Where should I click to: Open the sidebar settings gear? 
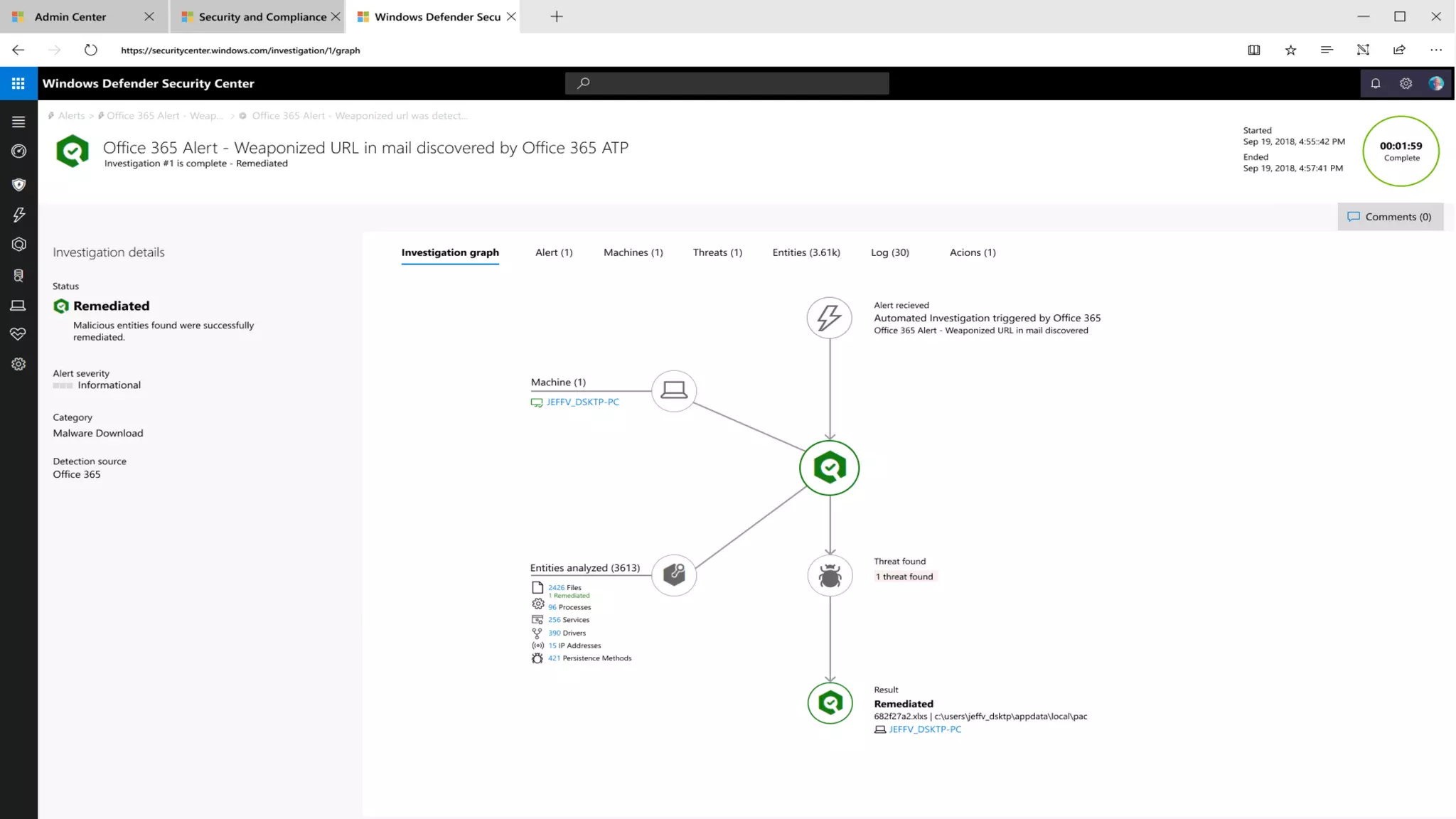[x=18, y=364]
